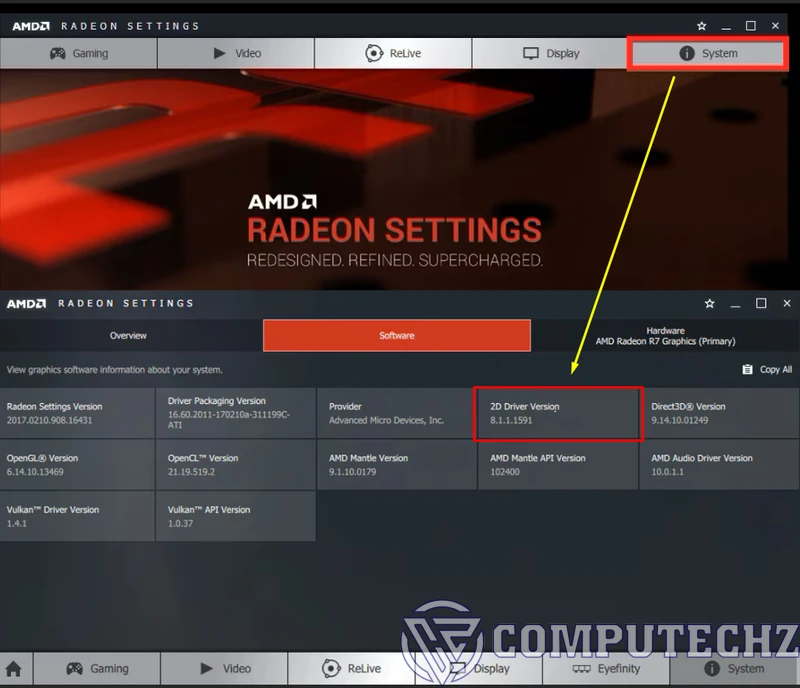
Task: Open Display tab in the splash window
Action: coord(551,53)
